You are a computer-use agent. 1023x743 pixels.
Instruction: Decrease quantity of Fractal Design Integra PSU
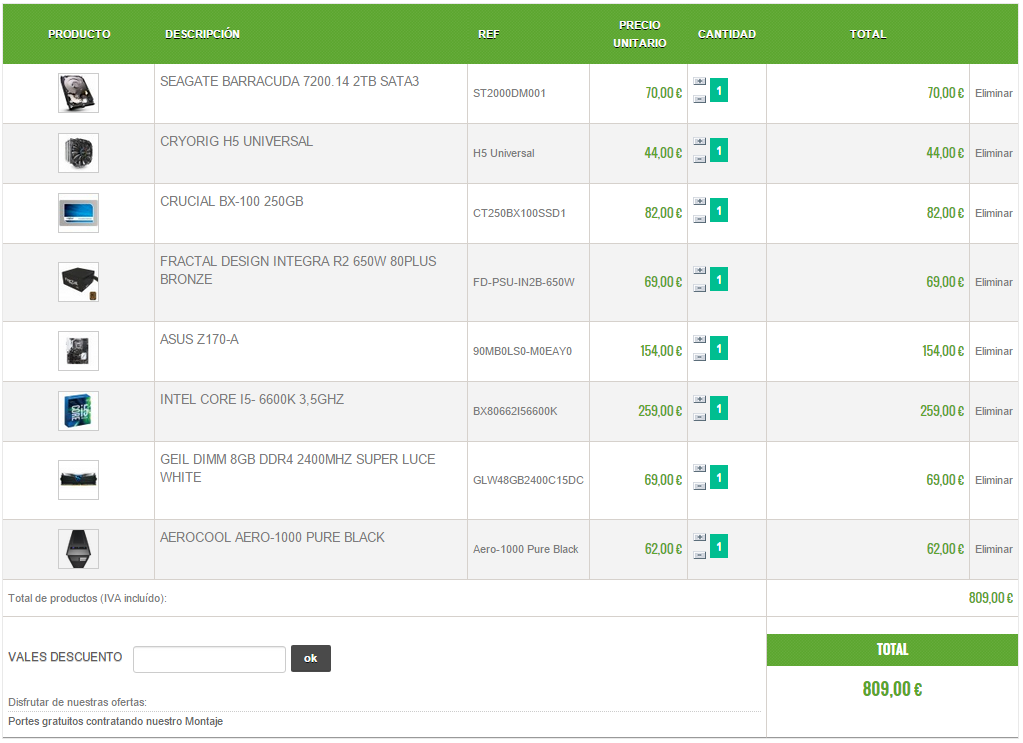699,288
